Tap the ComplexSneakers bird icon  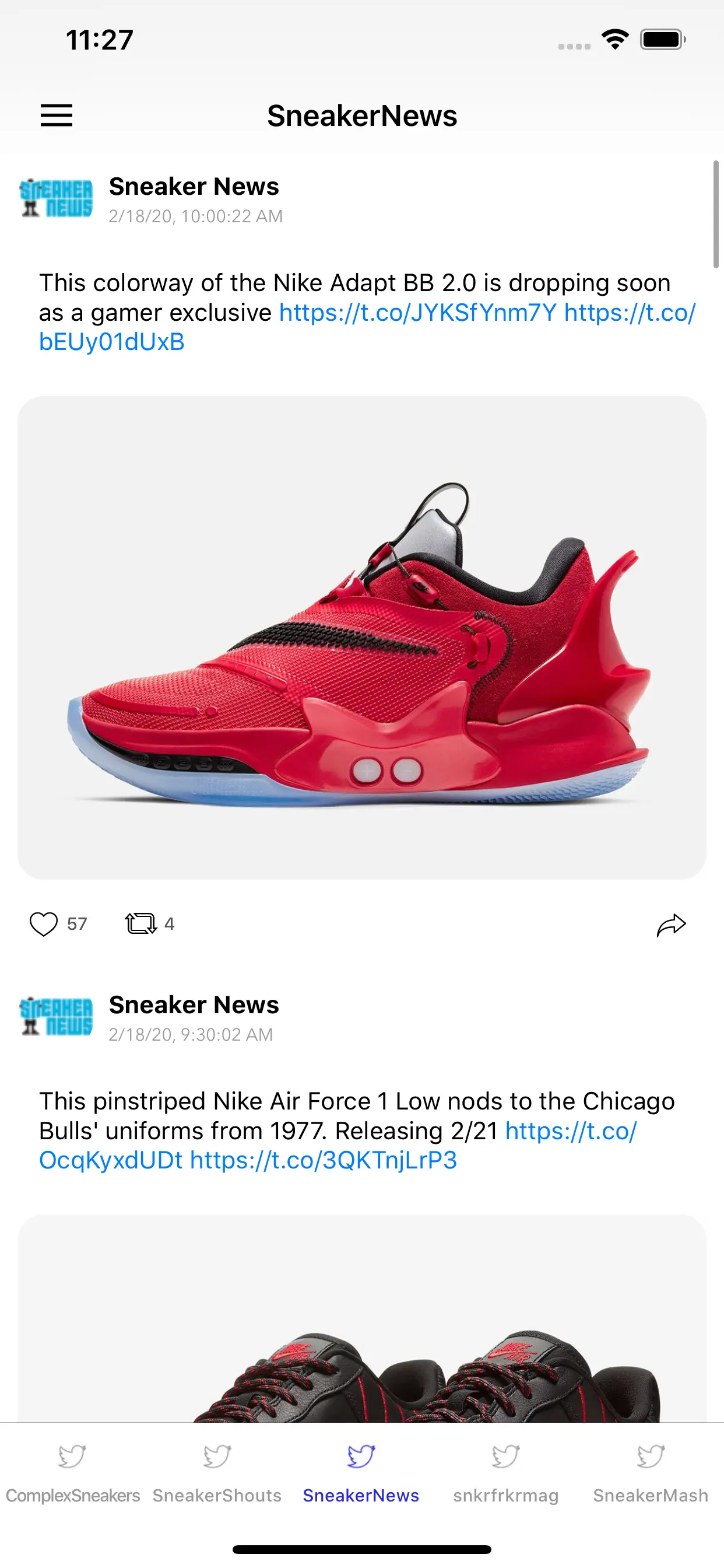pyautogui.click(x=72, y=1457)
